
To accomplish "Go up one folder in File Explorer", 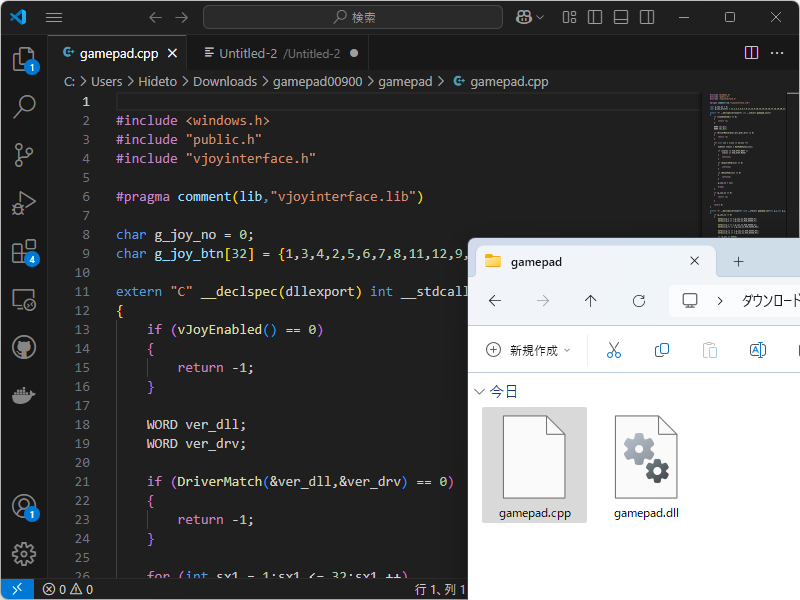I will pos(590,301).
